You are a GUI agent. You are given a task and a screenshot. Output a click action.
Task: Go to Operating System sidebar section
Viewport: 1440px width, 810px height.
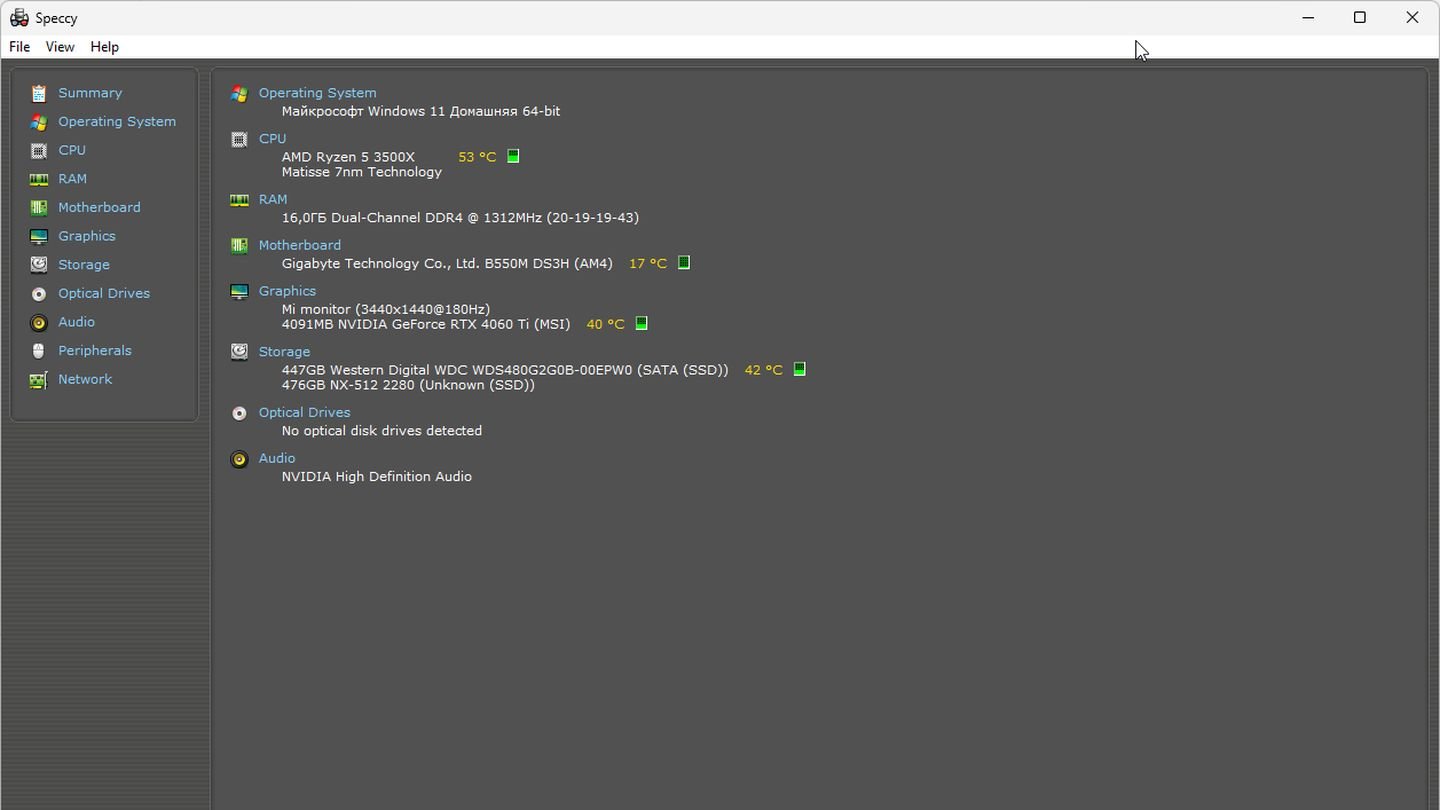117,122
